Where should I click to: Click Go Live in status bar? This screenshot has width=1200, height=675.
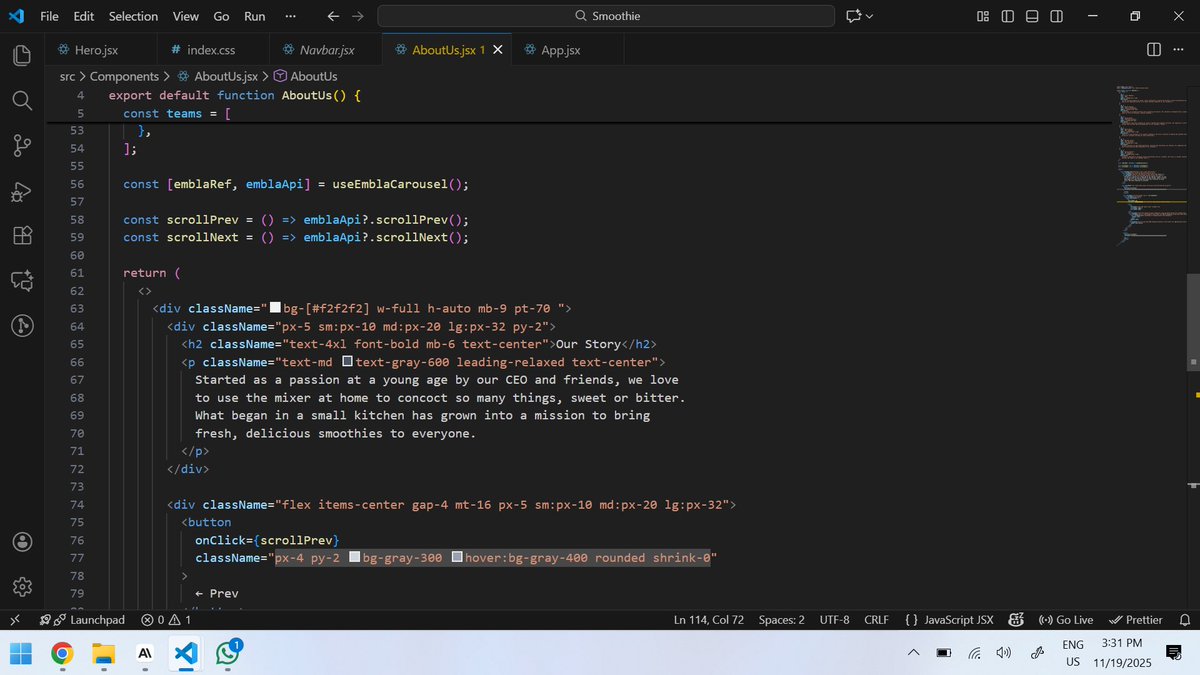1067,620
